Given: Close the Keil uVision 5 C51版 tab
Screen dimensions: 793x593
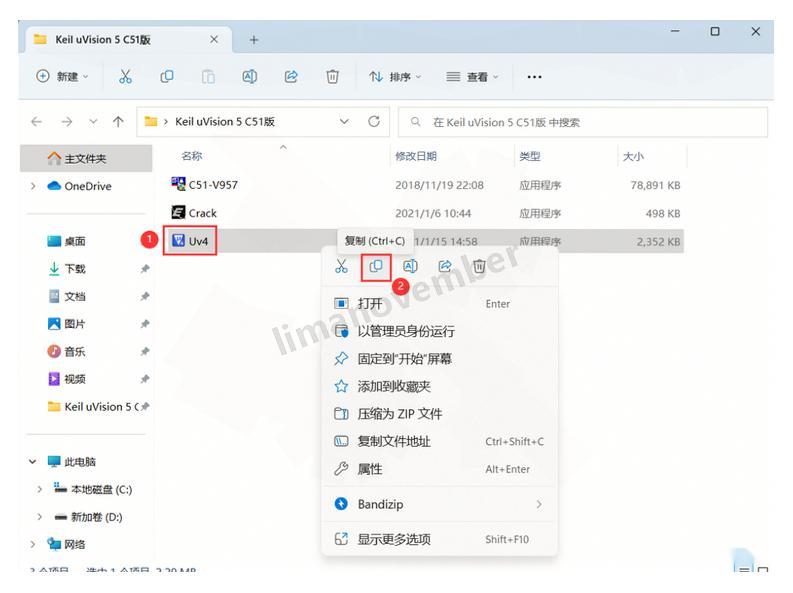Looking at the screenshot, I should pos(214,39).
